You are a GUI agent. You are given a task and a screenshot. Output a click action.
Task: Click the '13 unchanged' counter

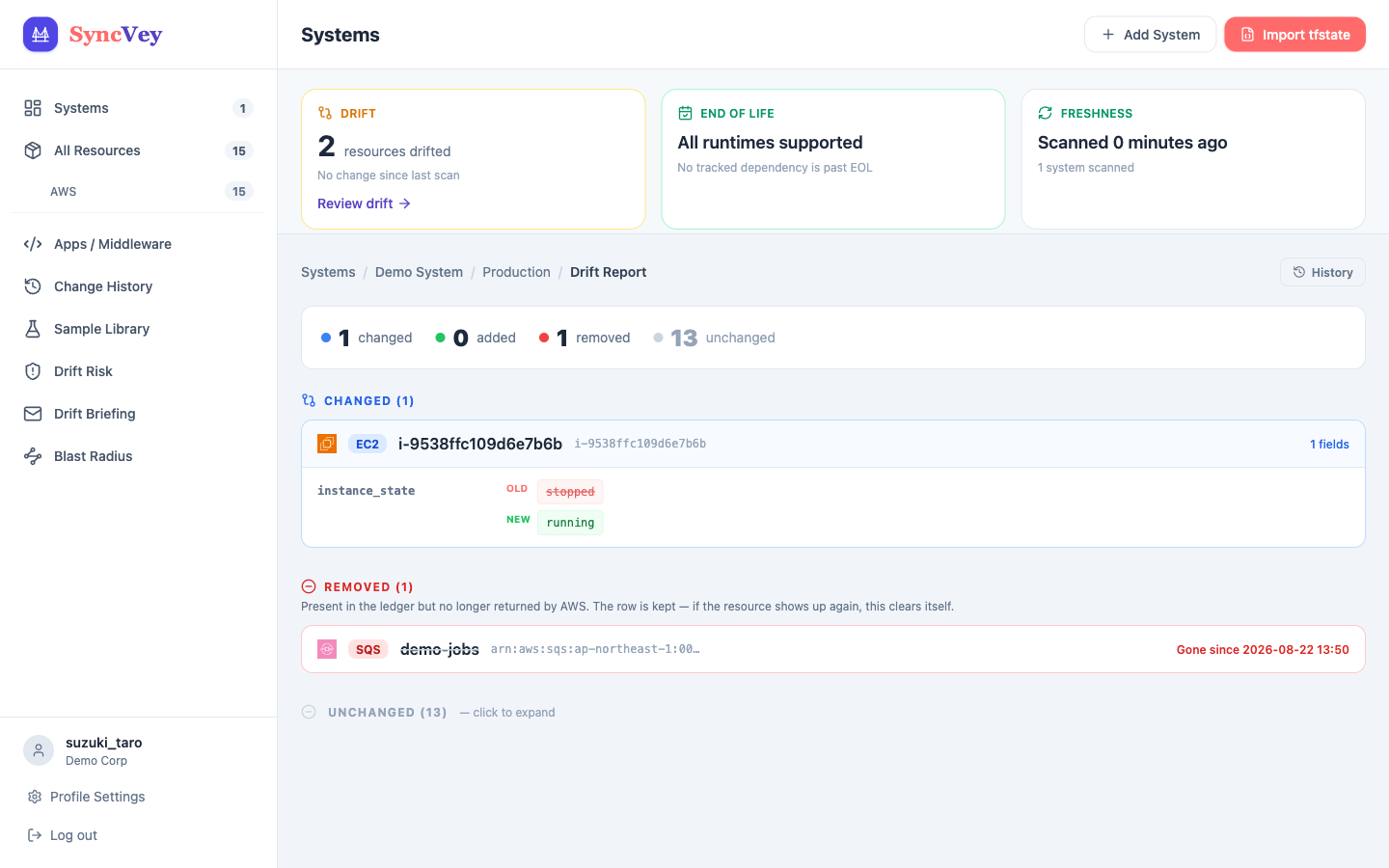click(714, 338)
